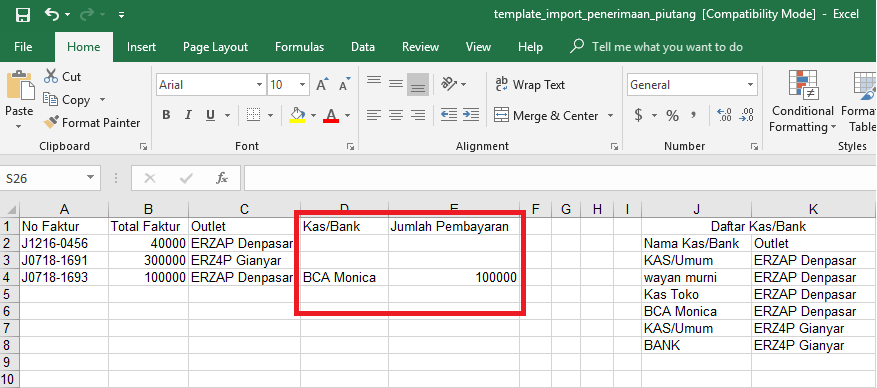Click Decrease Decimal icon
Viewport: 877px width, 388px height.
click(746, 115)
